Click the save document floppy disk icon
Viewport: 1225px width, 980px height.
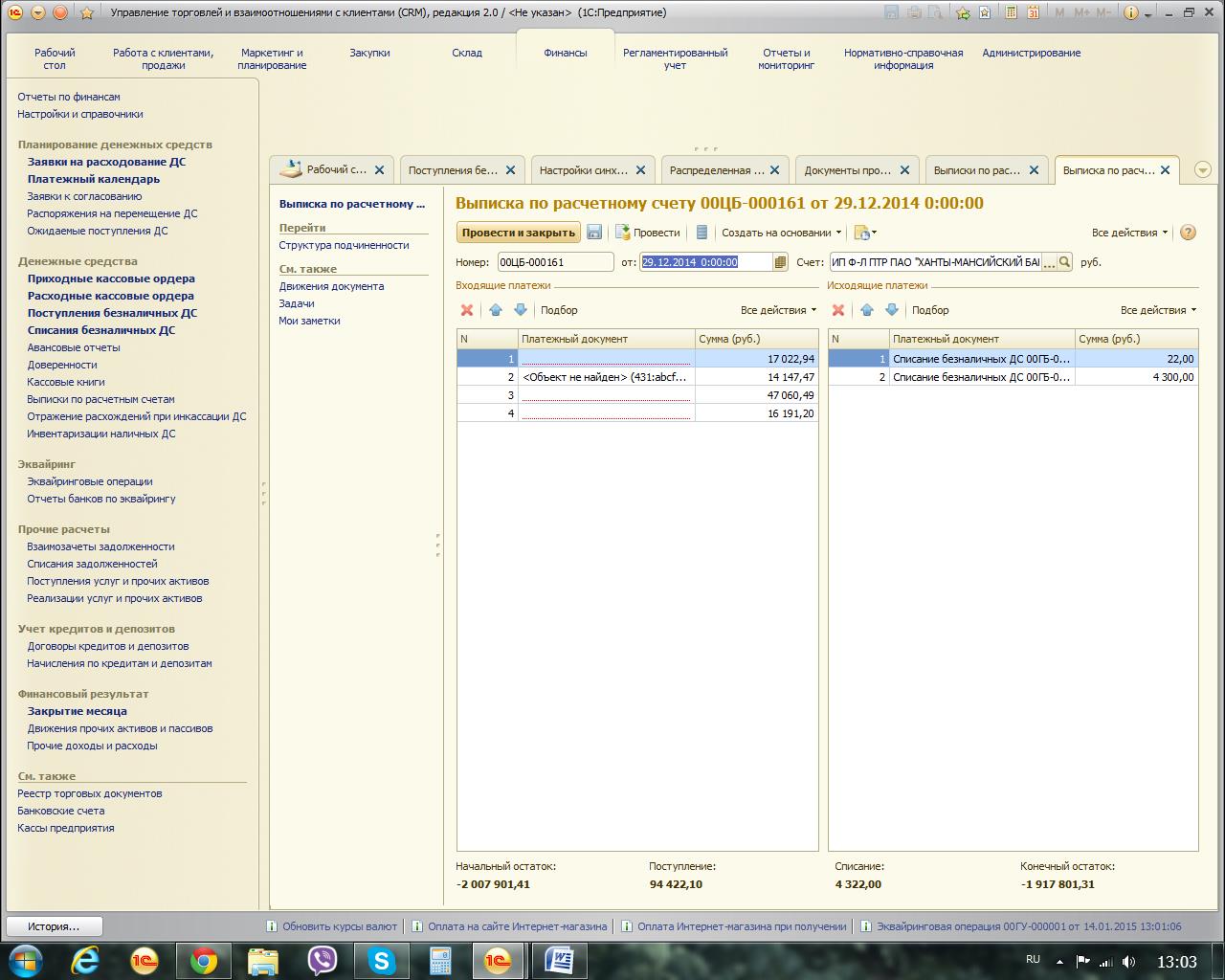pyautogui.click(x=594, y=233)
